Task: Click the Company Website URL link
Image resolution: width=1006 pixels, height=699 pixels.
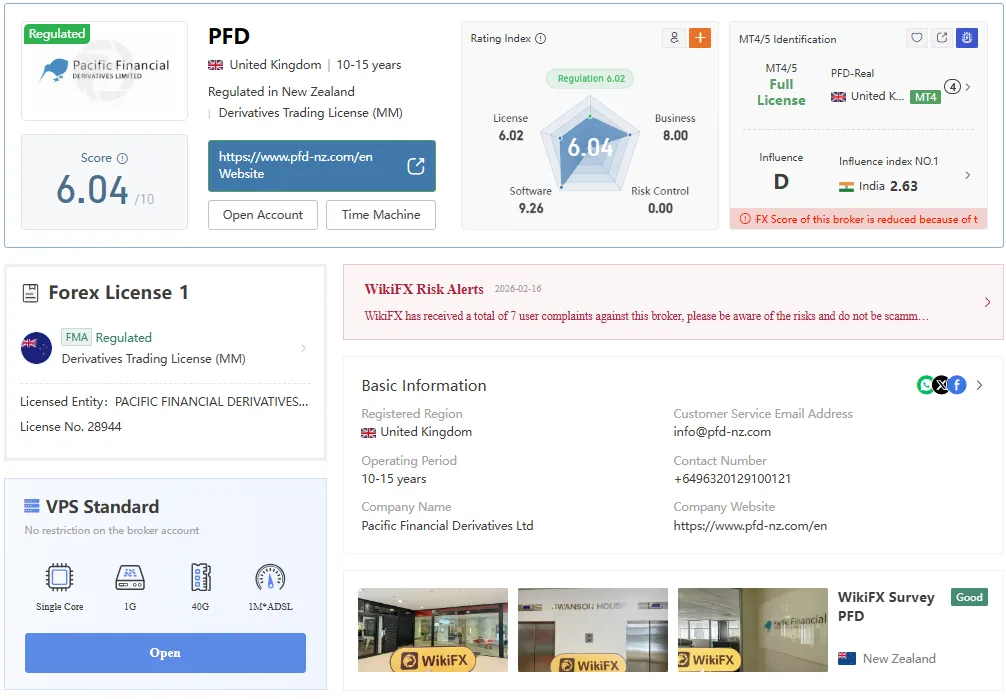Action: click(x=750, y=526)
